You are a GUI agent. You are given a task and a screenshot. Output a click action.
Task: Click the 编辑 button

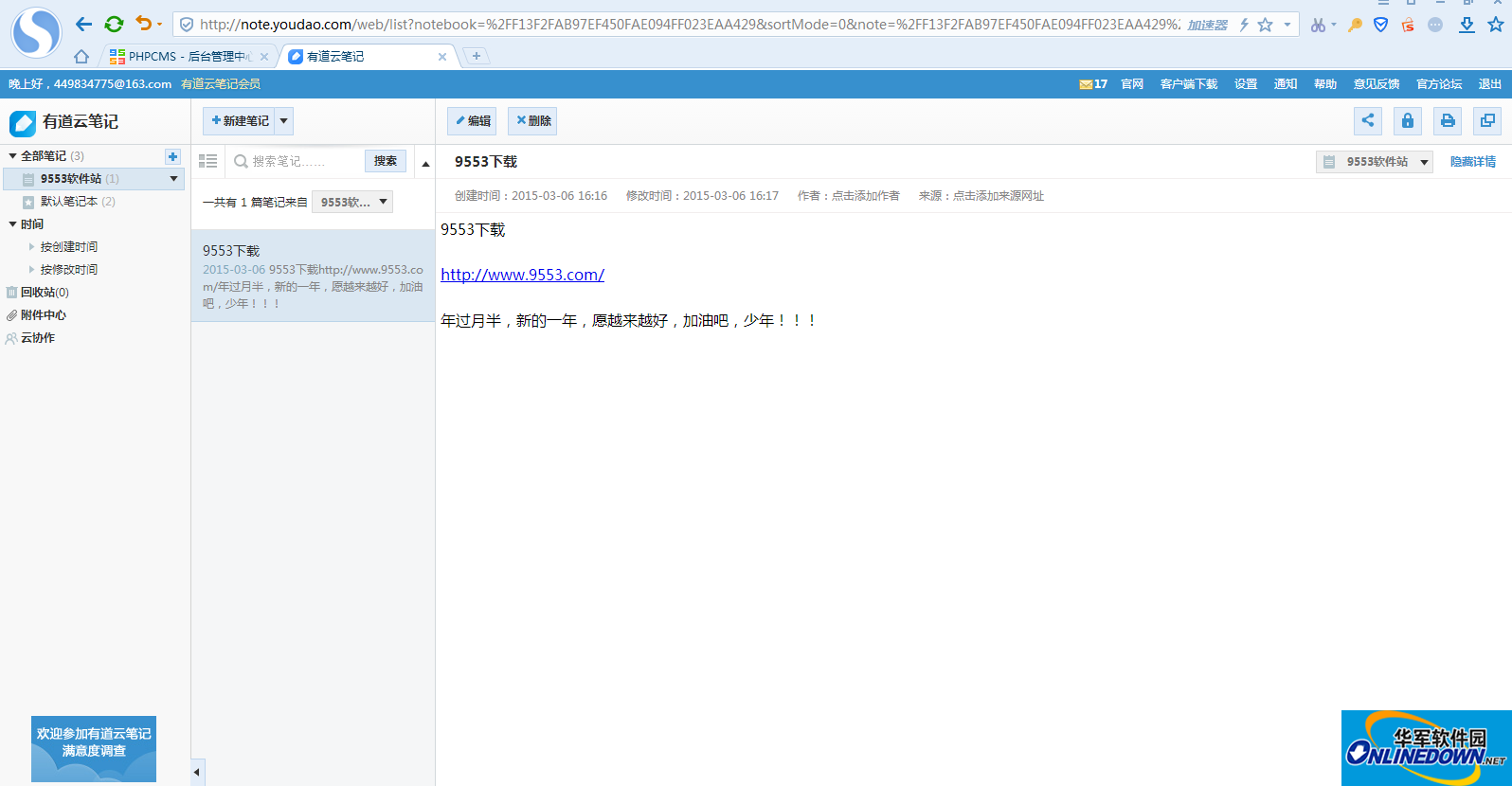[x=473, y=121]
